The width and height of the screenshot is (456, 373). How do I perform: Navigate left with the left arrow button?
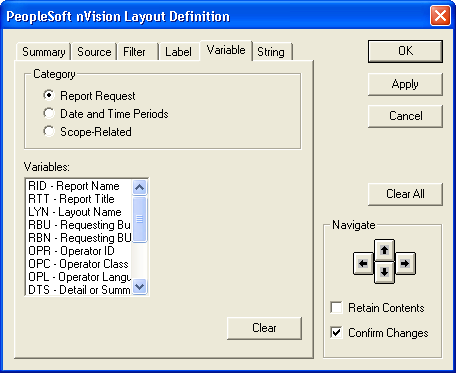363,264
